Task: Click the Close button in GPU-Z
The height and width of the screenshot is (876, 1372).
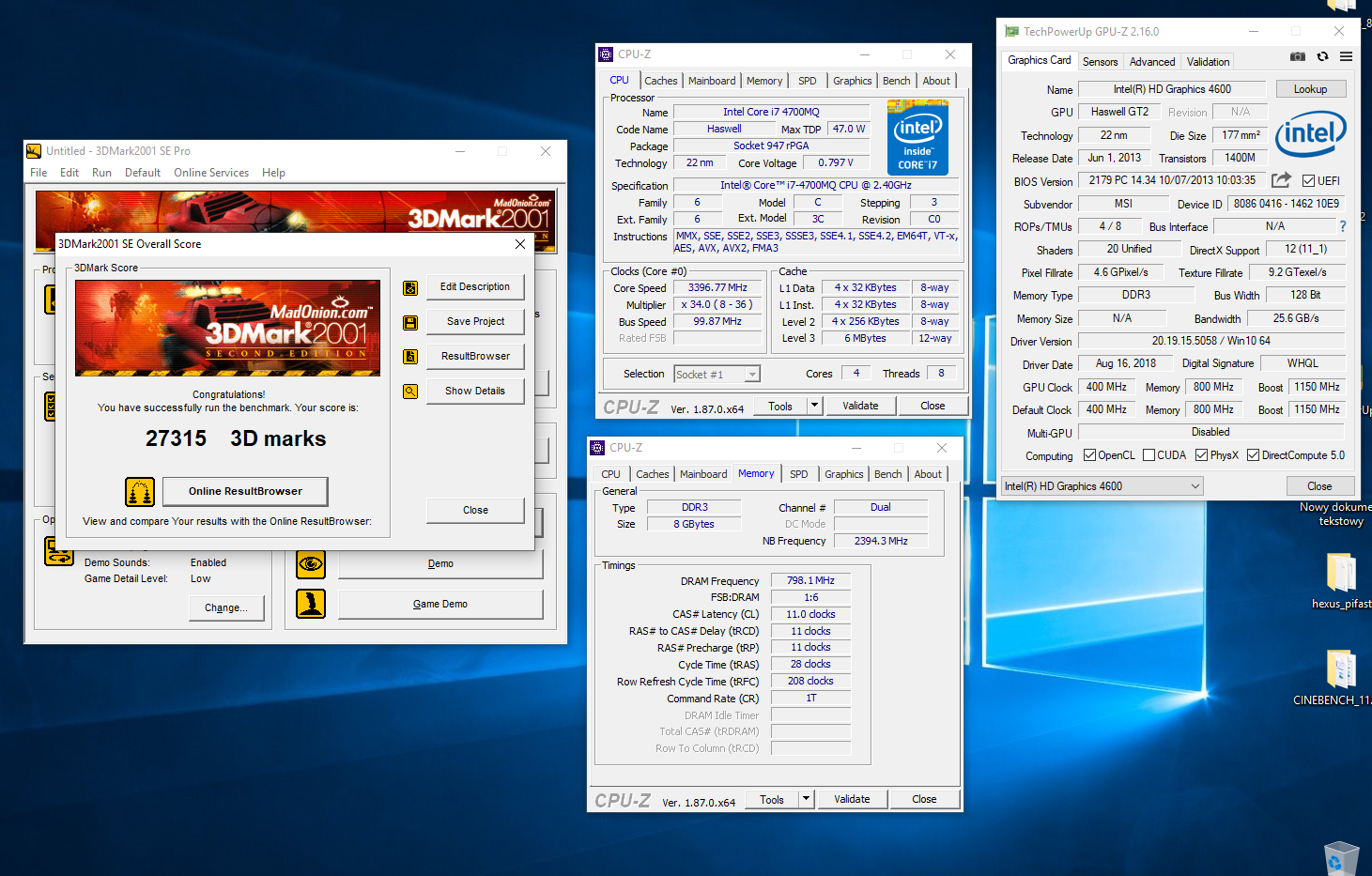Action: 1319,486
